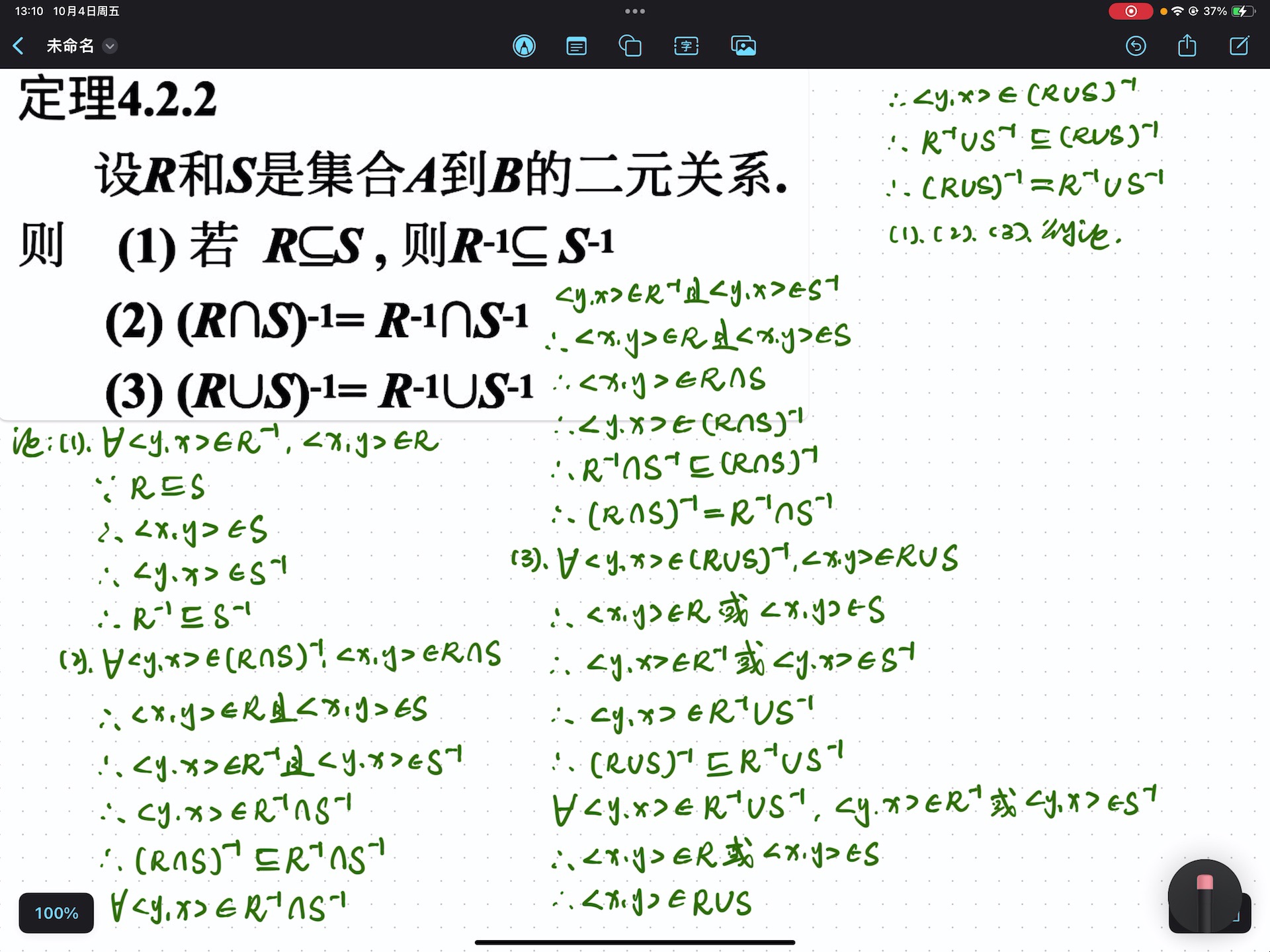The height and width of the screenshot is (952, 1270).
Task: Tap the share icon
Action: (x=1187, y=45)
